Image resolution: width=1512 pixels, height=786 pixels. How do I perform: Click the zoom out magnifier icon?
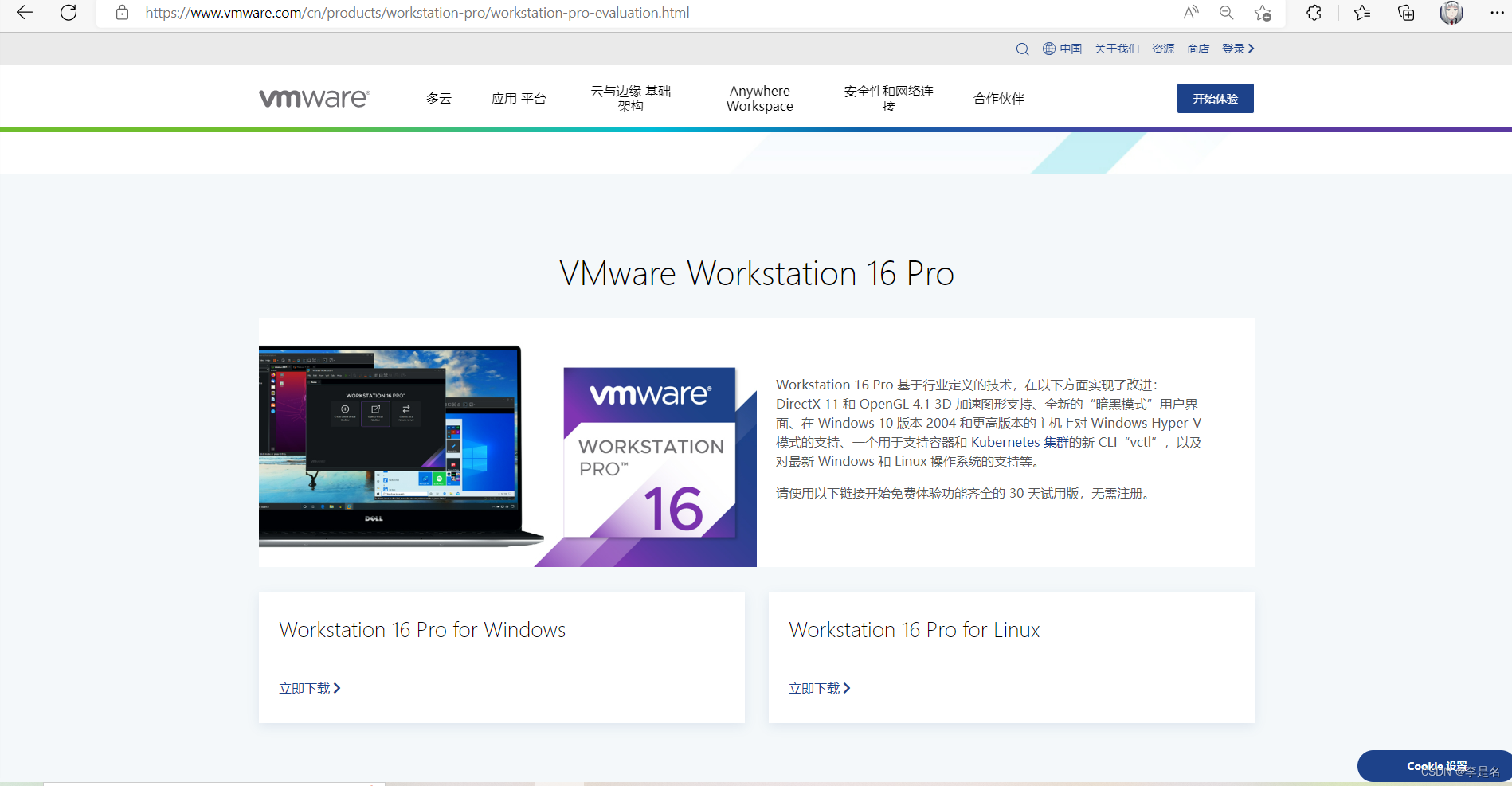coord(1227,12)
